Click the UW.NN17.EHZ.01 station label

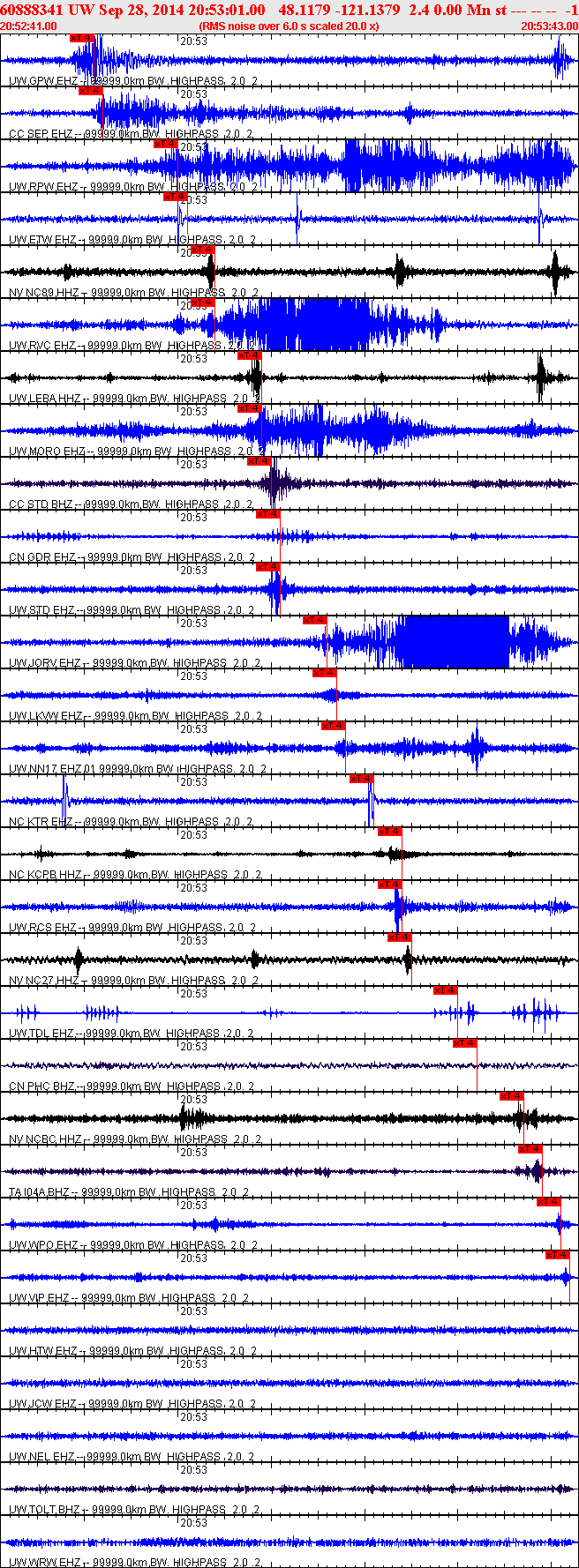(53, 768)
